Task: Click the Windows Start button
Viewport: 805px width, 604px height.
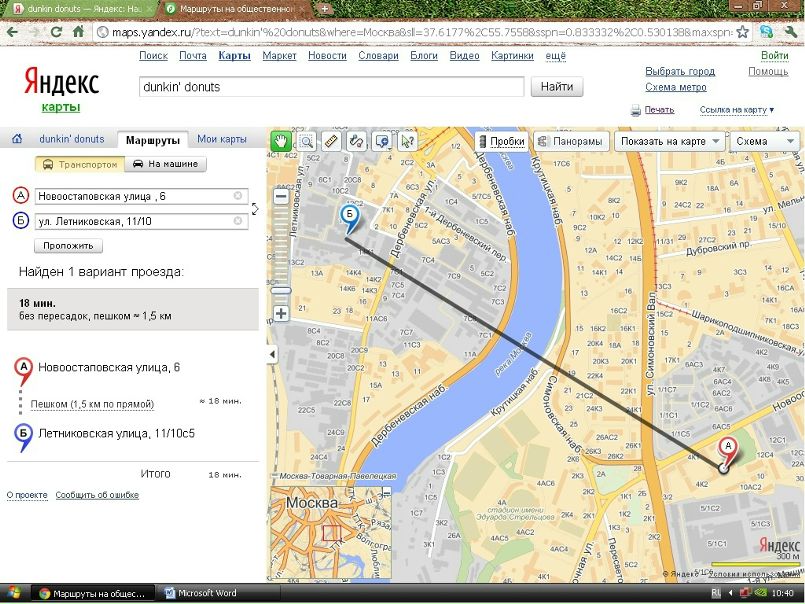Action: [13, 593]
